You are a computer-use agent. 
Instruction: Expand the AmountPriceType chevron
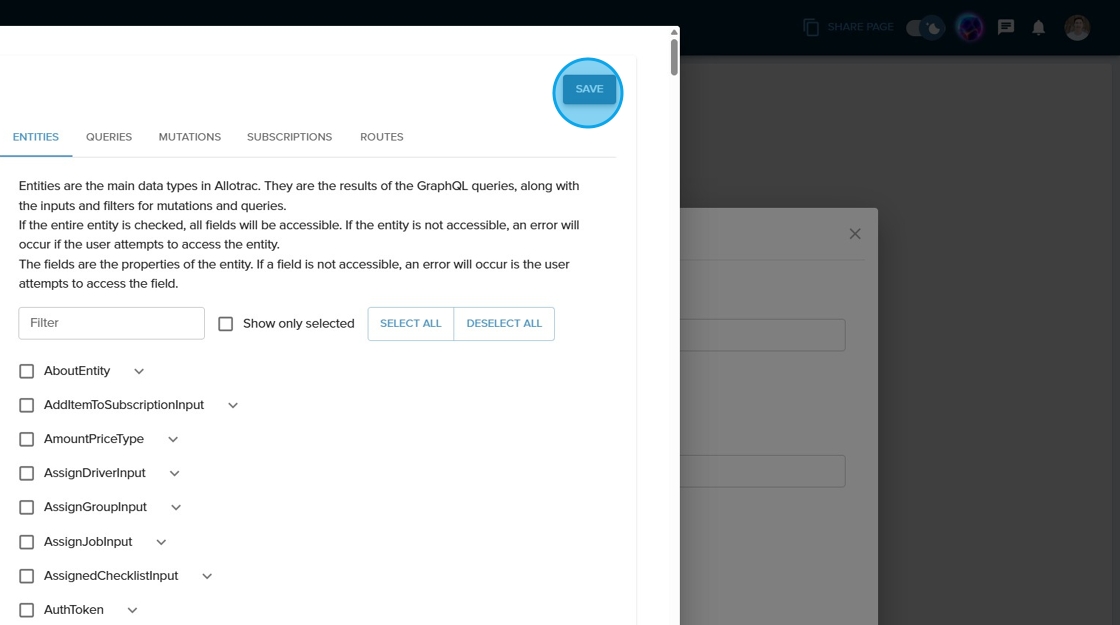(x=173, y=439)
